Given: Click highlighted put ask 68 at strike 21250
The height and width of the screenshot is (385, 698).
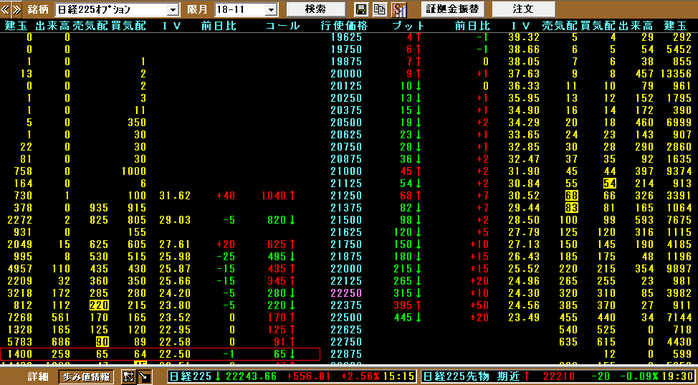Looking at the screenshot, I should (x=571, y=195).
